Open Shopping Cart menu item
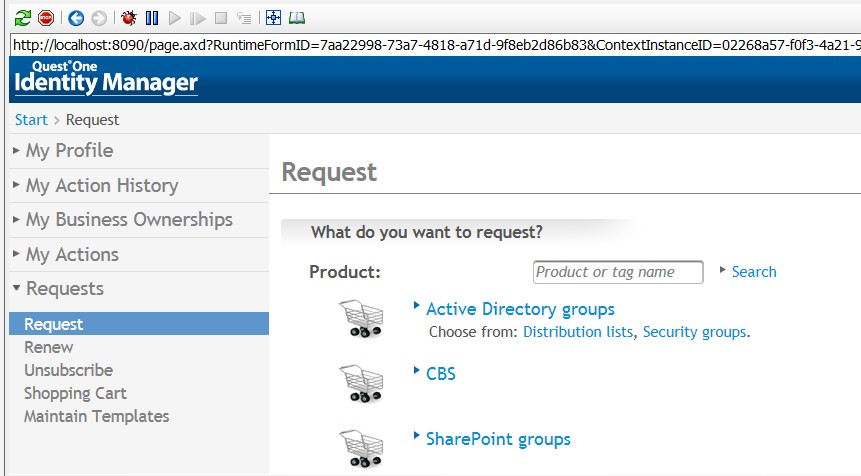The width and height of the screenshot is (861, 476). [75, 393]
